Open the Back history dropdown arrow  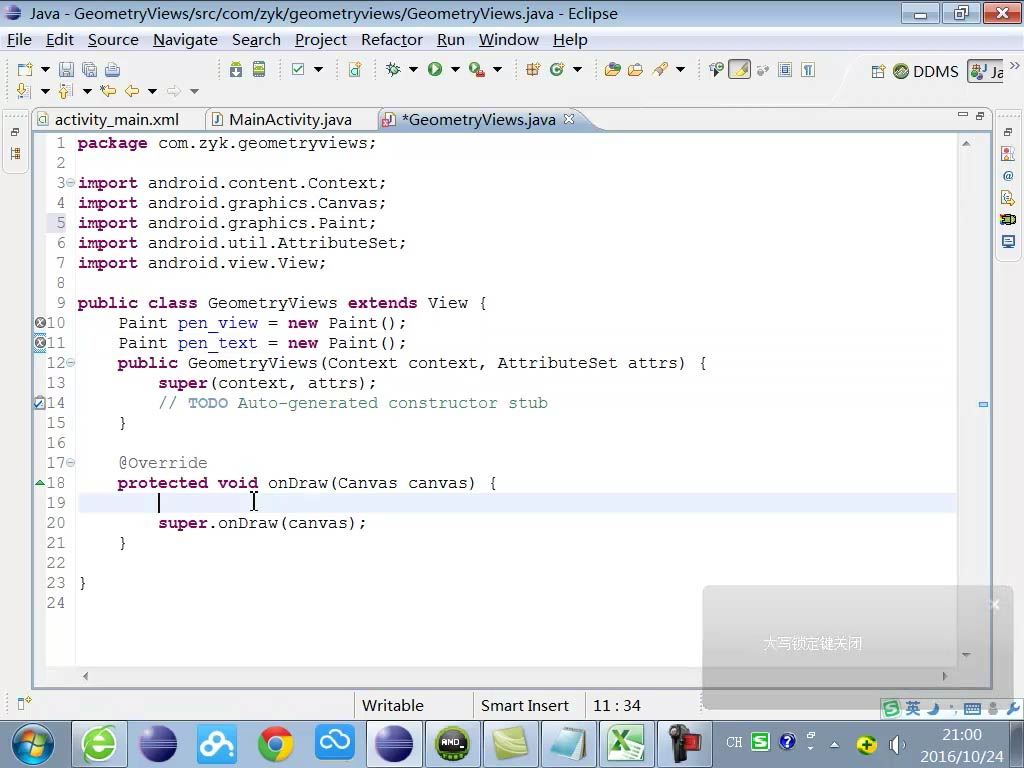tap(152, 91)
